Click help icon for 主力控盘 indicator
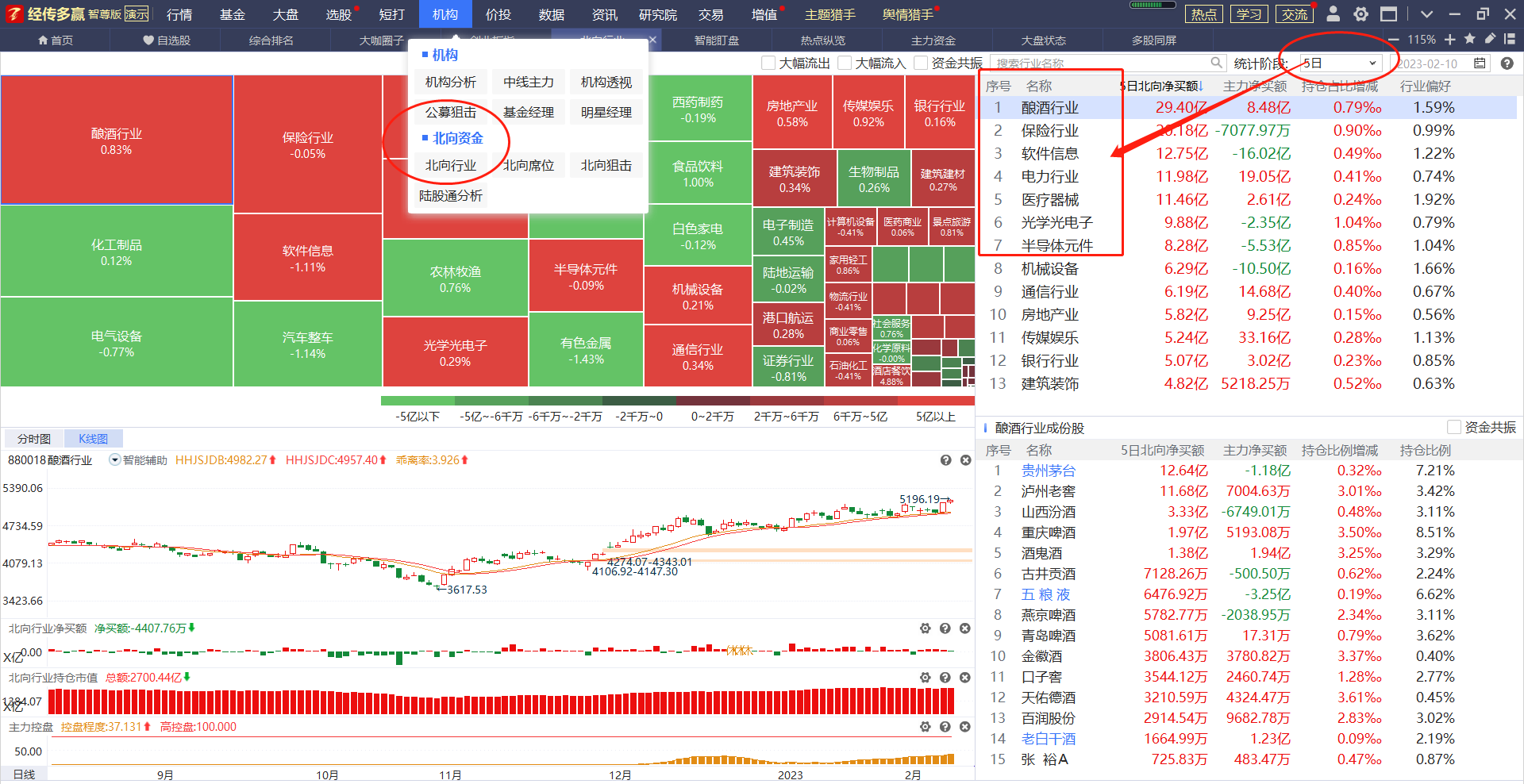This screenshot has width=1524, height=784. (x=945, y=727)
